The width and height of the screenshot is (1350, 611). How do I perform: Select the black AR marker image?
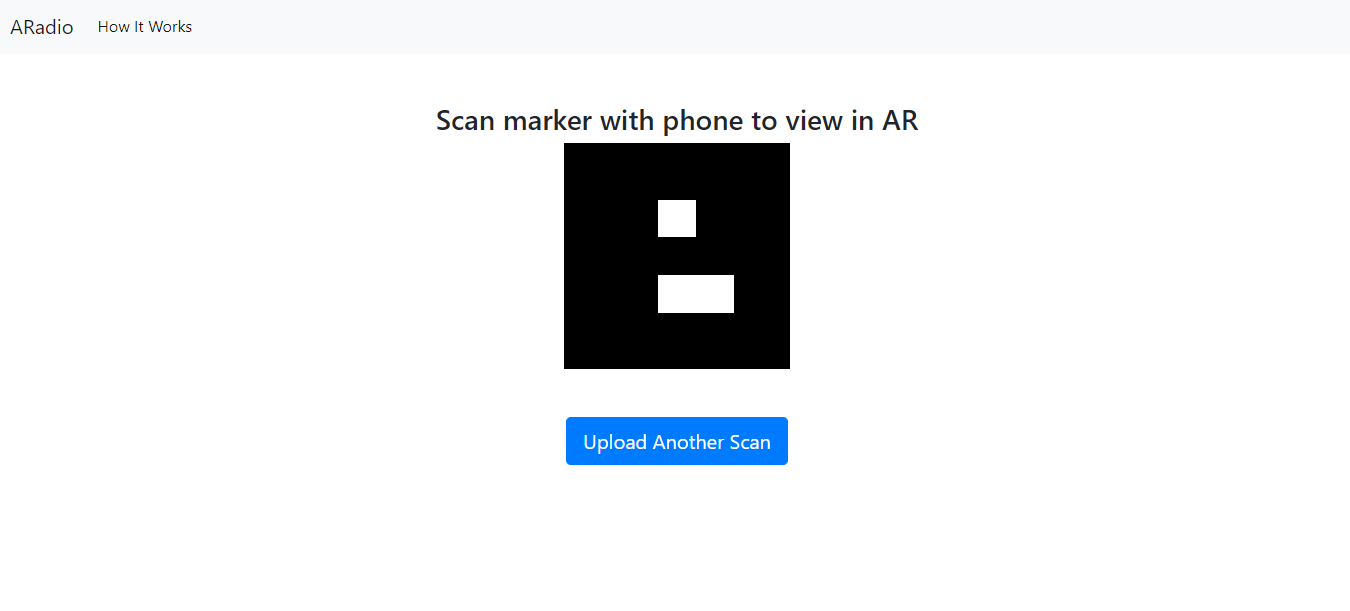(677, 256)
